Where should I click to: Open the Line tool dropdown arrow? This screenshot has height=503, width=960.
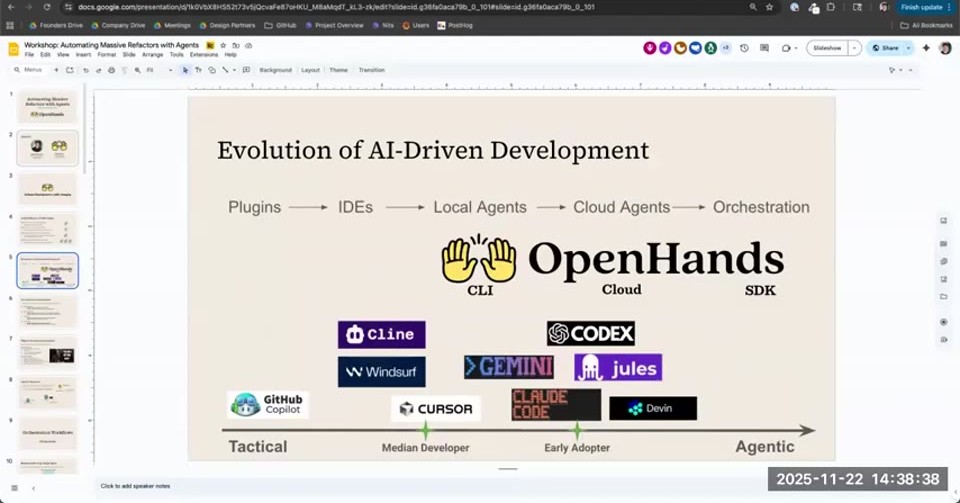click(x=234, y=70)
